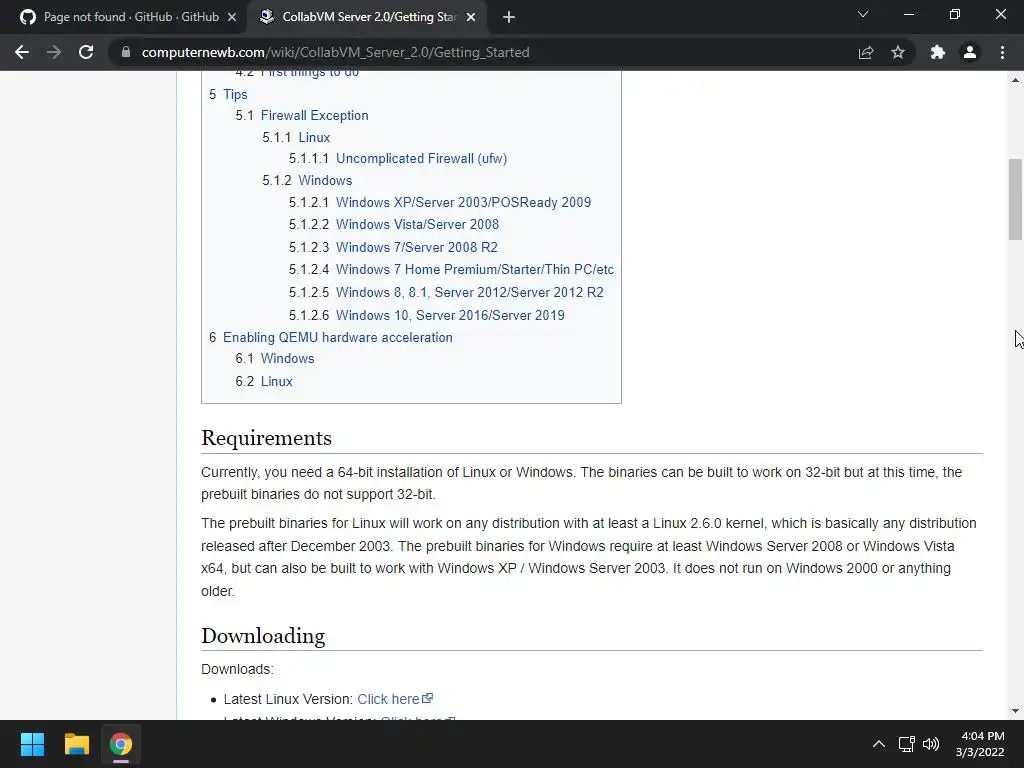Open the Windows Start menu
Viewport: 1024px width, 768px height.
tap(32, 744)
